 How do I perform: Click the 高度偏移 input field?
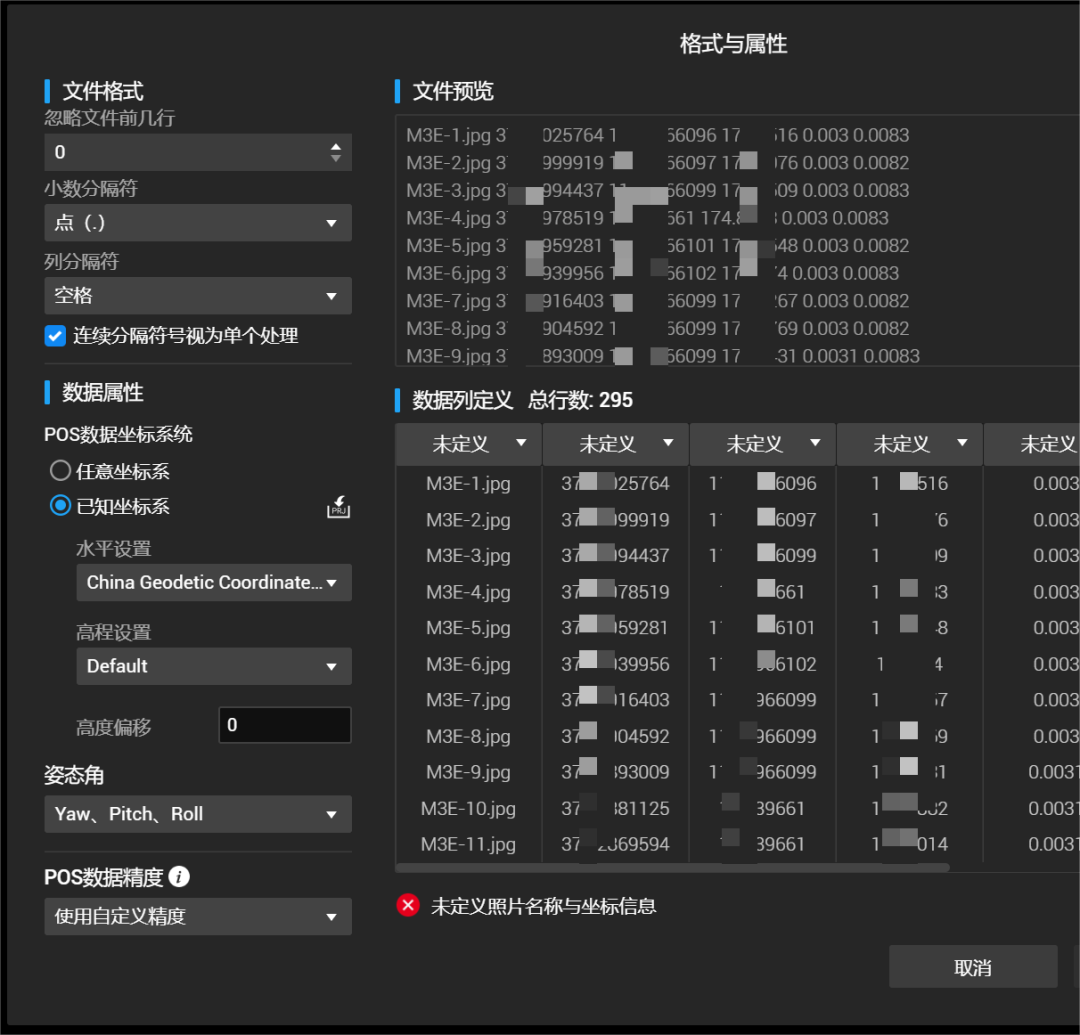(x=284, y=724)
